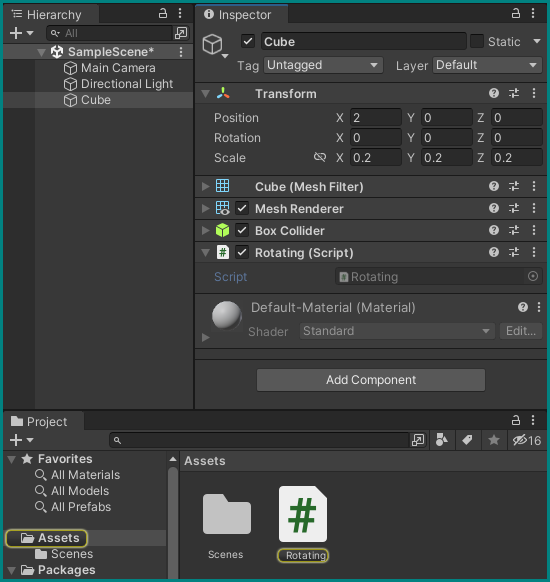Open Mesh Renderer help reference
Image resolution: width=550 pixels, height=582 pixels.
pos(494,208)
